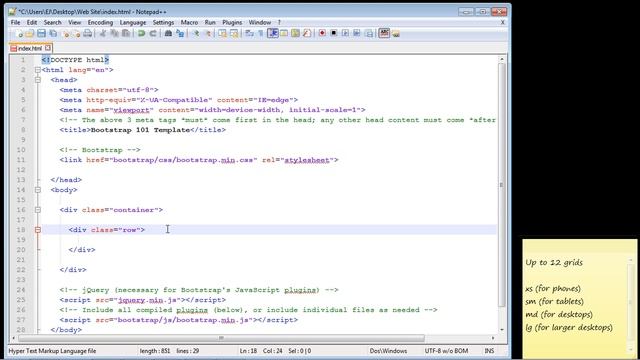
Task: Open the Search menu
Action: pos(52,22)
